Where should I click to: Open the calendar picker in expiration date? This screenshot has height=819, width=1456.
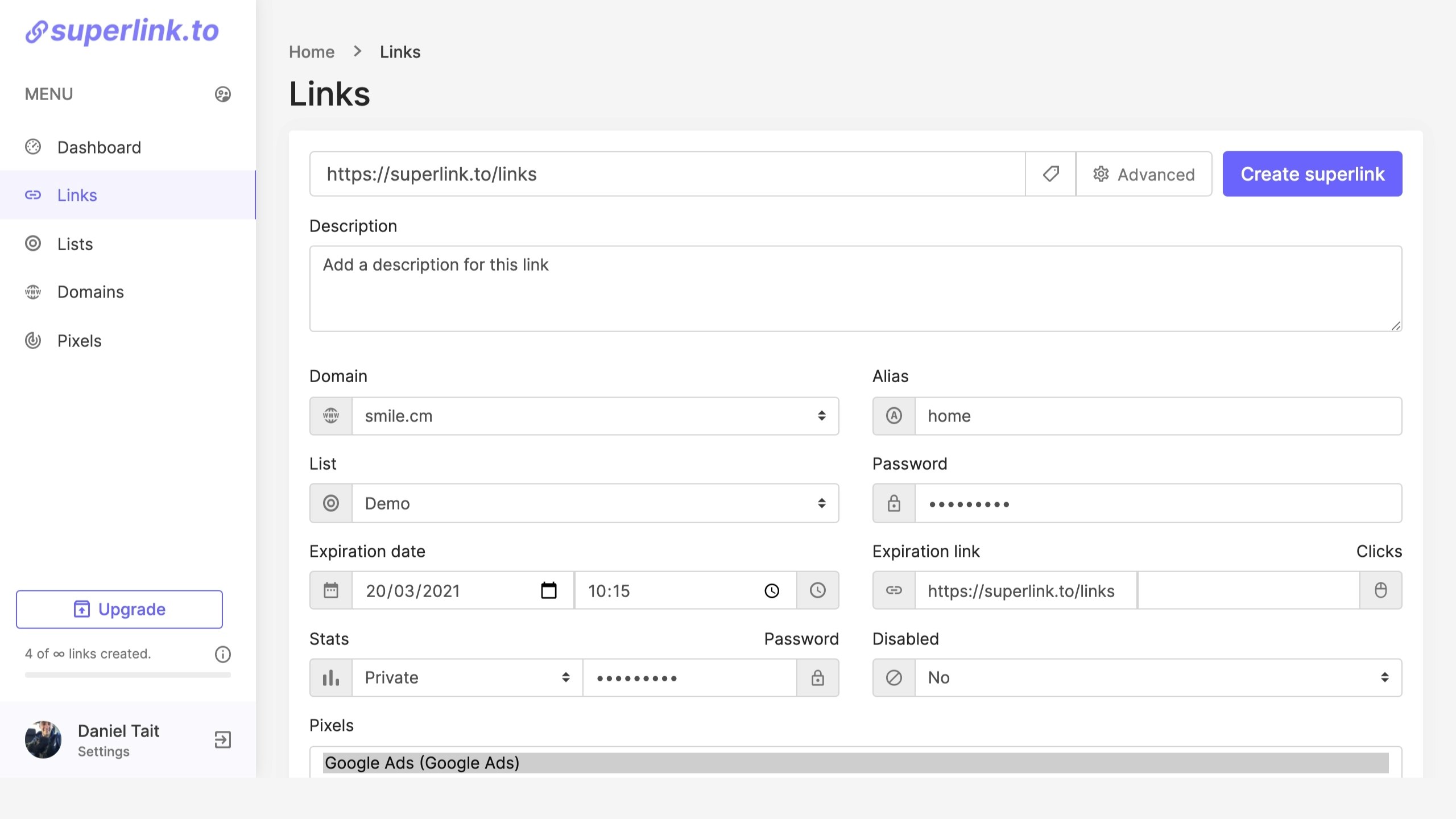pos(548,590)
